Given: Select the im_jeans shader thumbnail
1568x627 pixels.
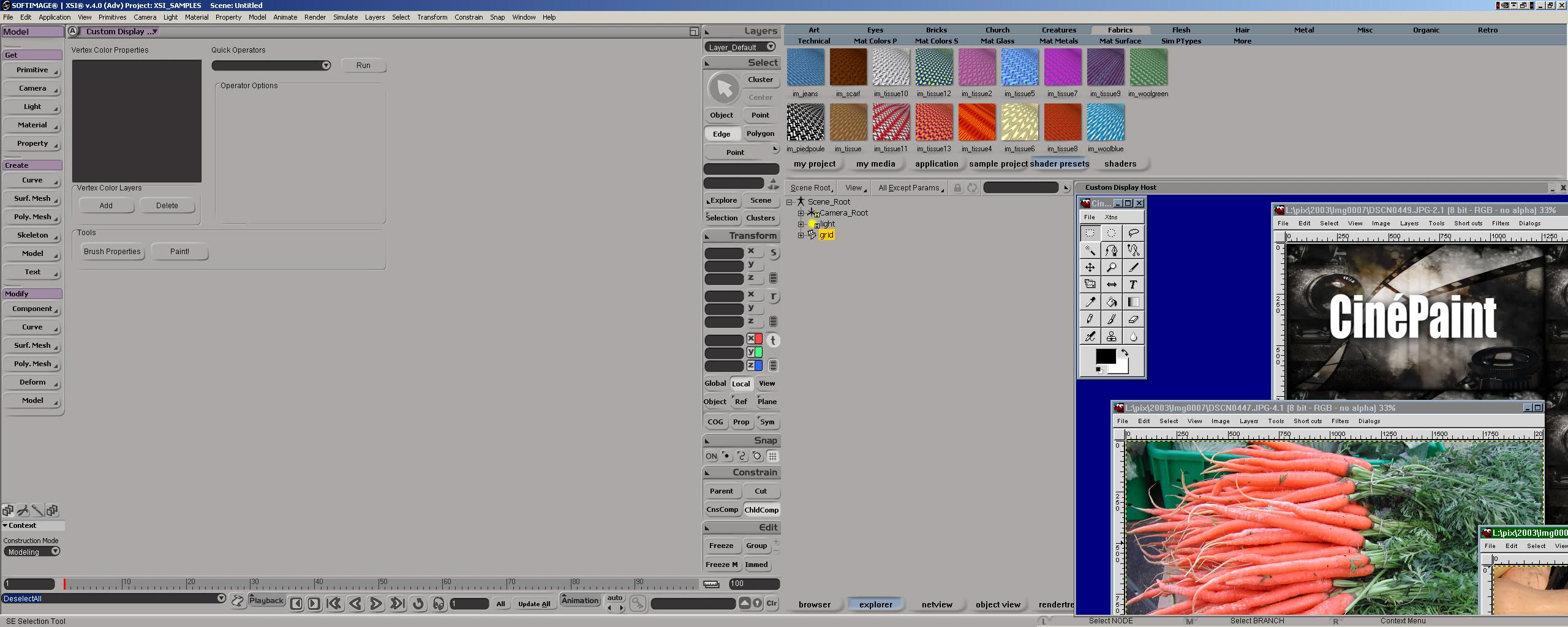Looking at the screenshot, I should (x=805, y=67).
